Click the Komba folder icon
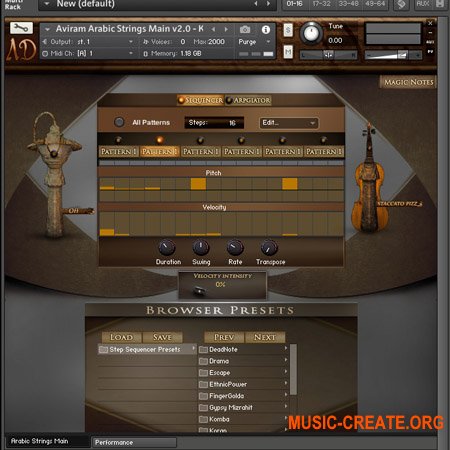Viewport: 450px width, 450px height. click(x=203, y=420)
